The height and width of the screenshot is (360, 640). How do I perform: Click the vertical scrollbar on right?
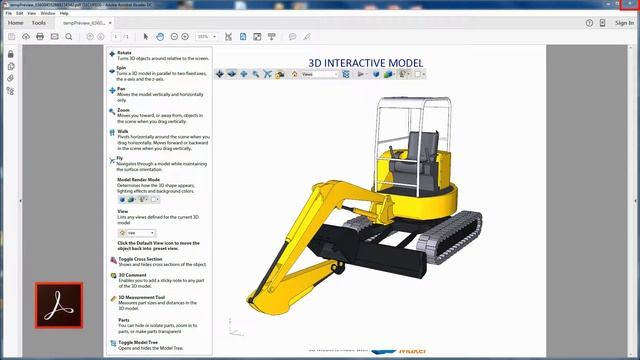630,200
